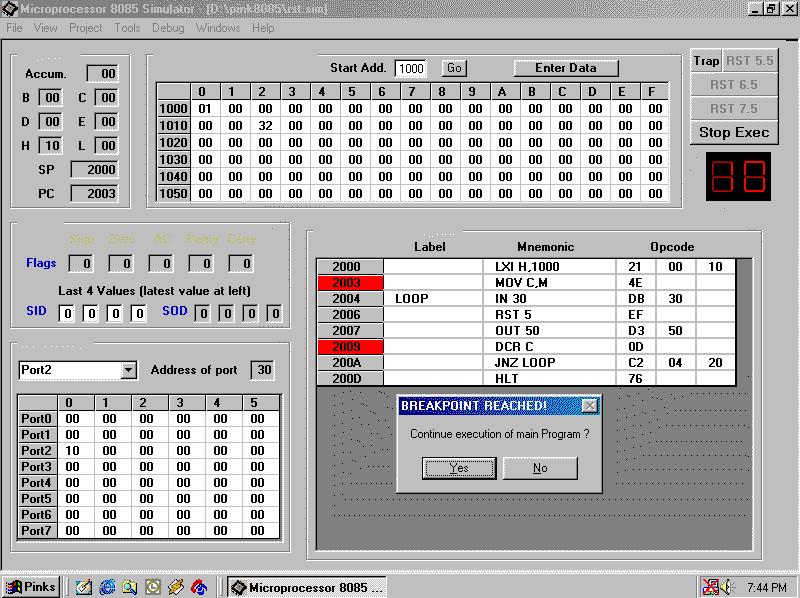Open the Pinks start button
800x598 pixels.
[31, 587]
